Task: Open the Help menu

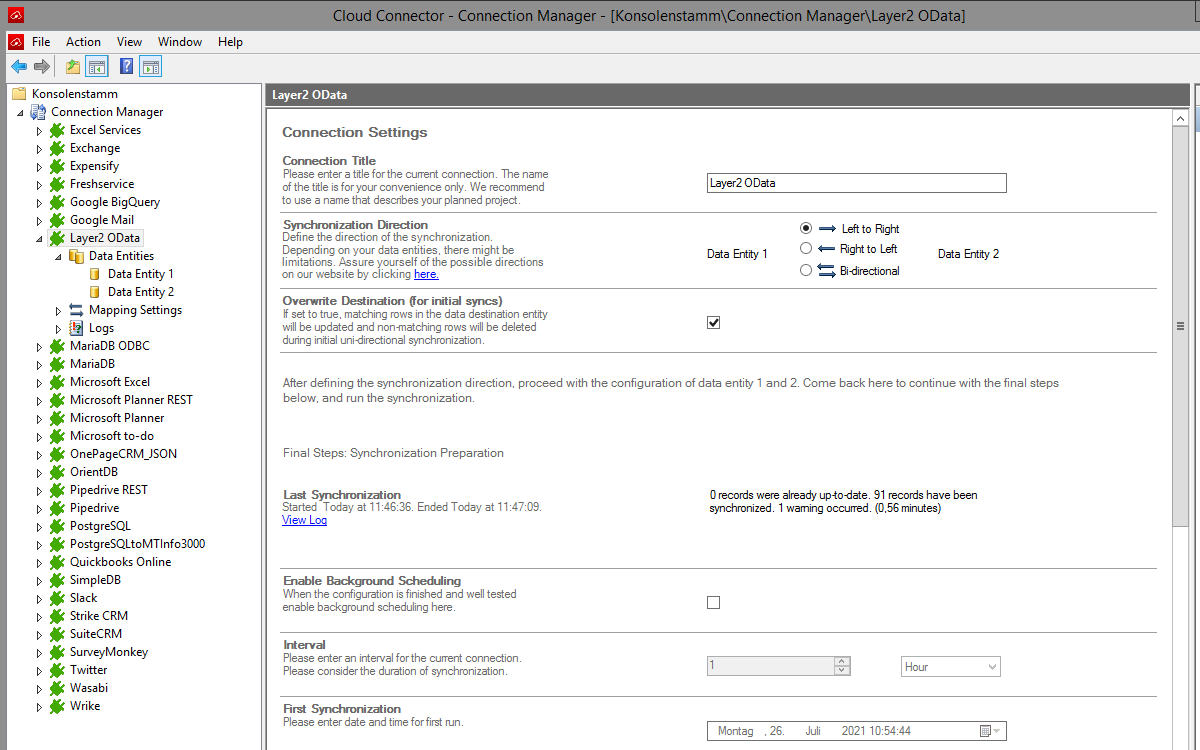Action: pos(230,42)
